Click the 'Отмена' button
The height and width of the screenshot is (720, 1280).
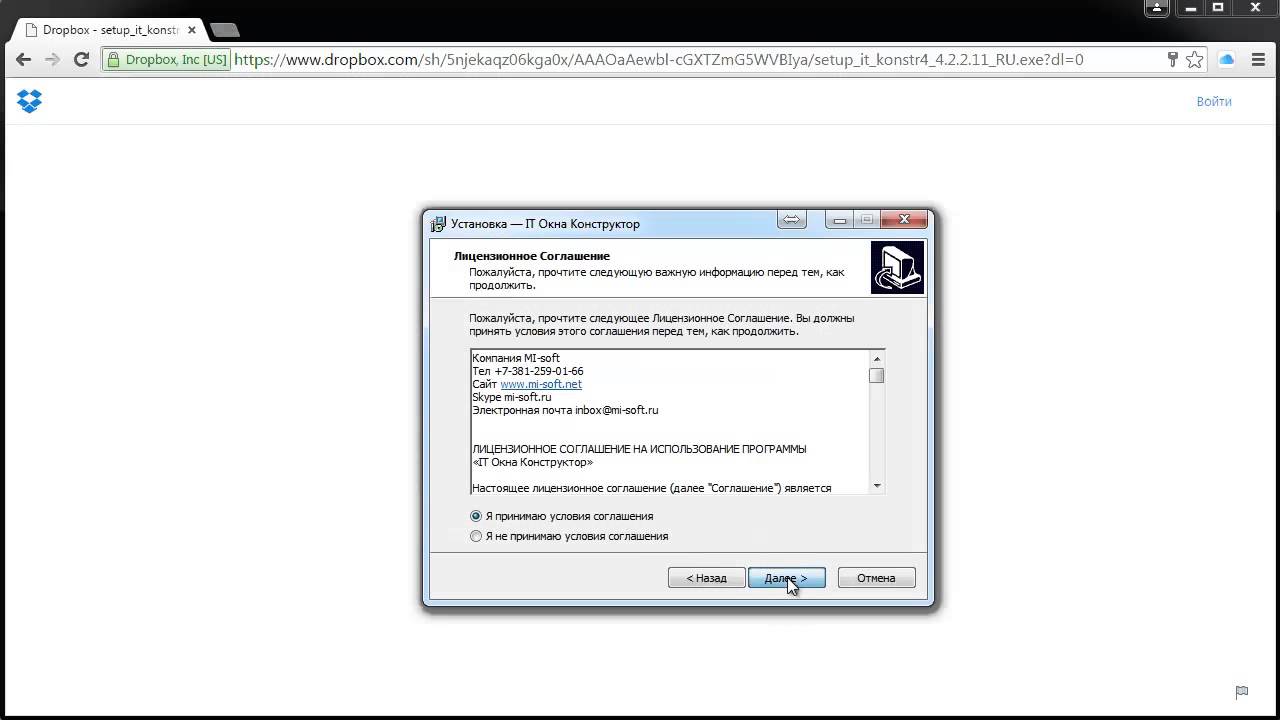[876, 578]
